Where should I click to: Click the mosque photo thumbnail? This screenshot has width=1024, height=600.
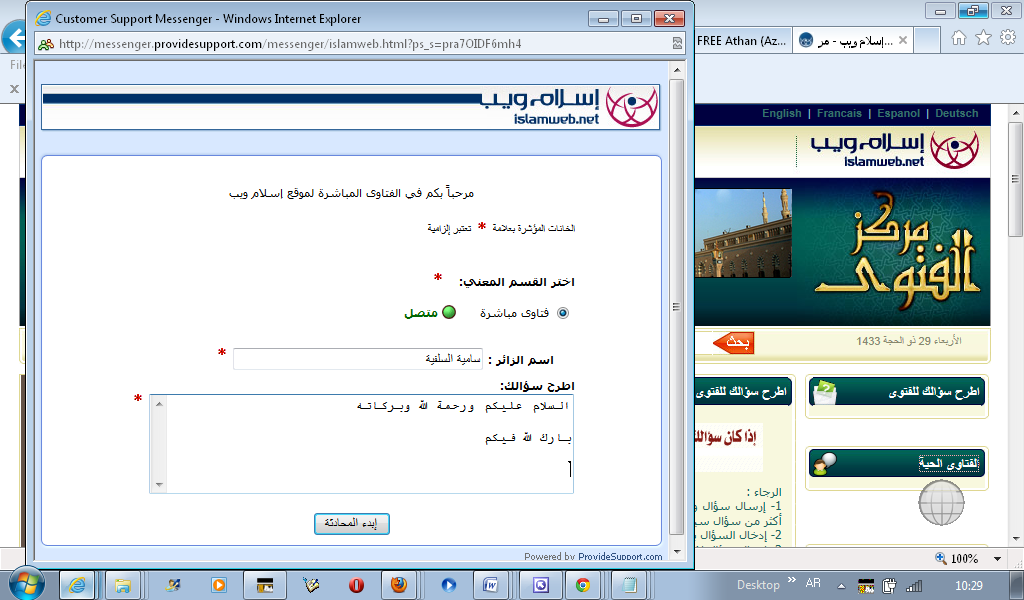[743, 233]
